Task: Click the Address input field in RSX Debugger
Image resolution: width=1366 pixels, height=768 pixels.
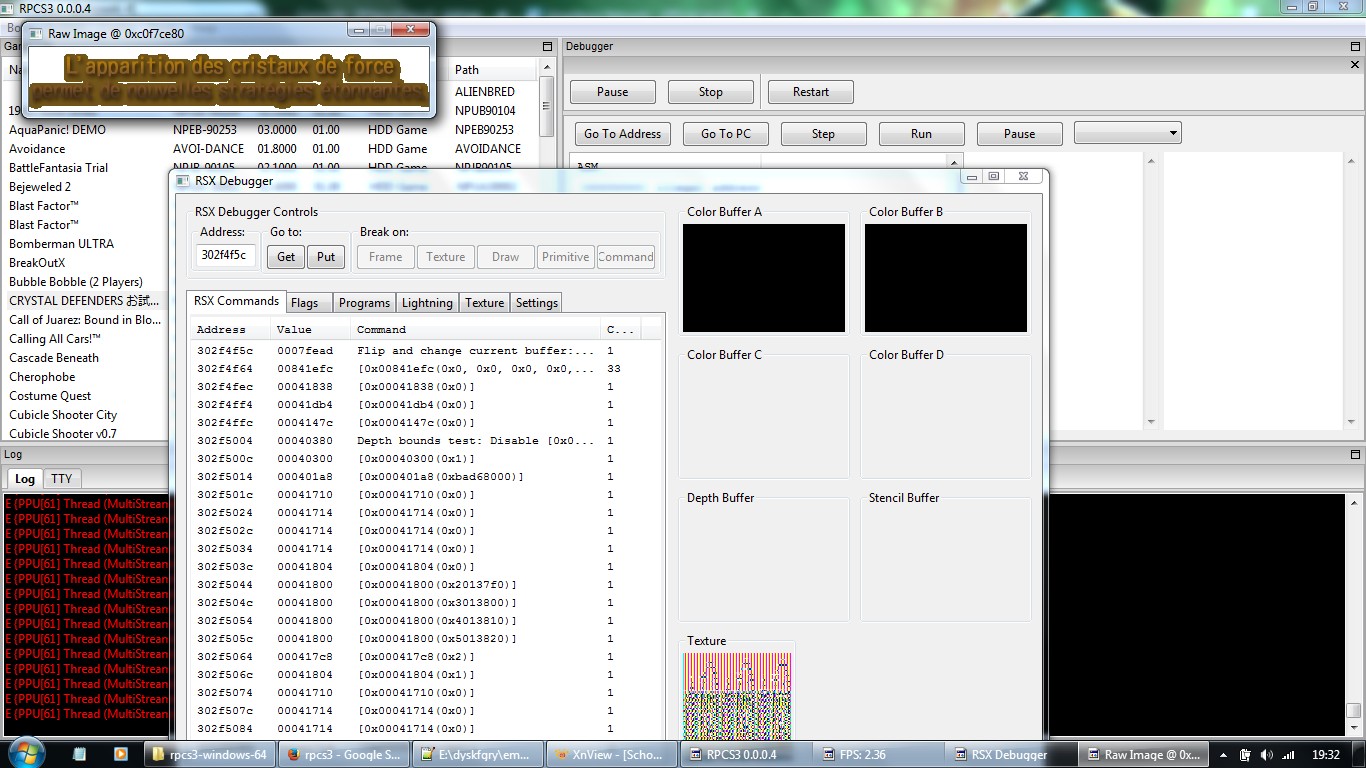Action: tap(225, 256)
